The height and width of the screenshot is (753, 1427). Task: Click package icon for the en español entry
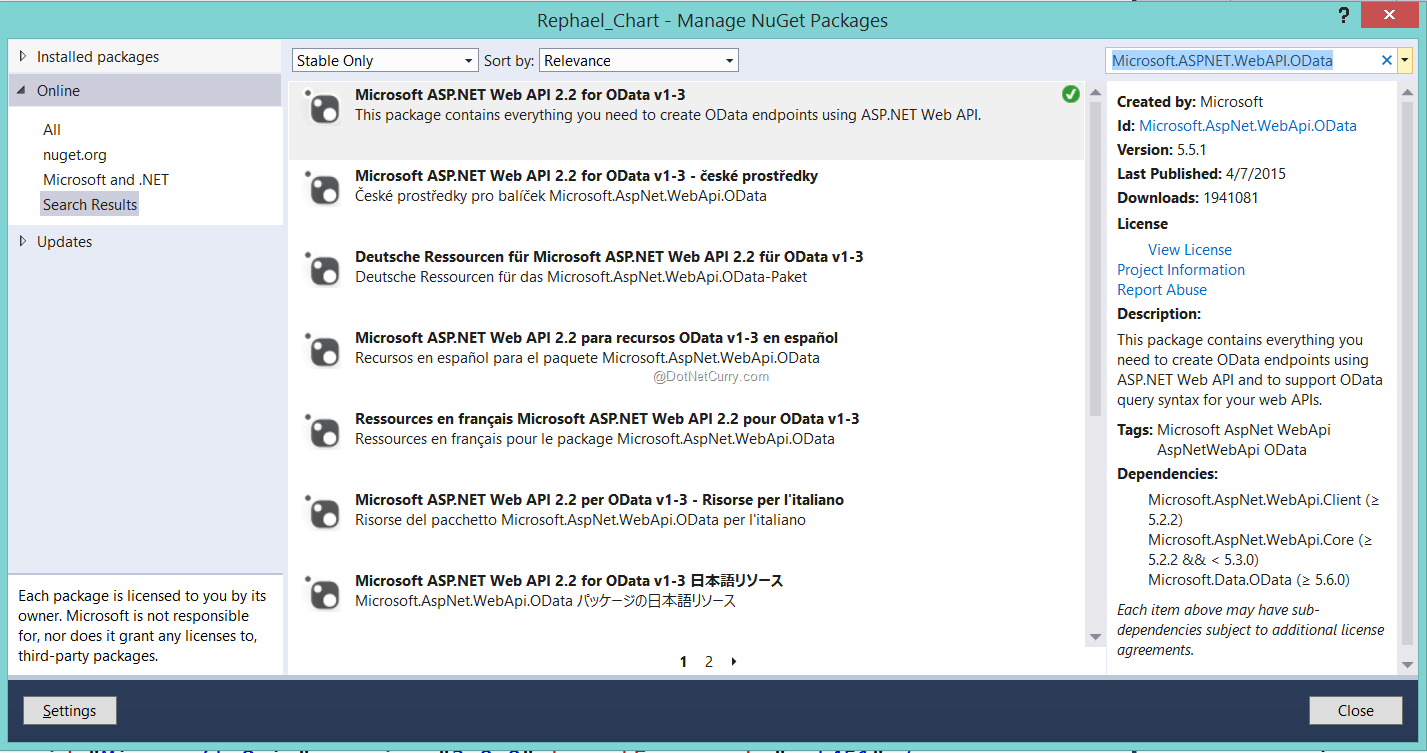(x=323, y=349)
